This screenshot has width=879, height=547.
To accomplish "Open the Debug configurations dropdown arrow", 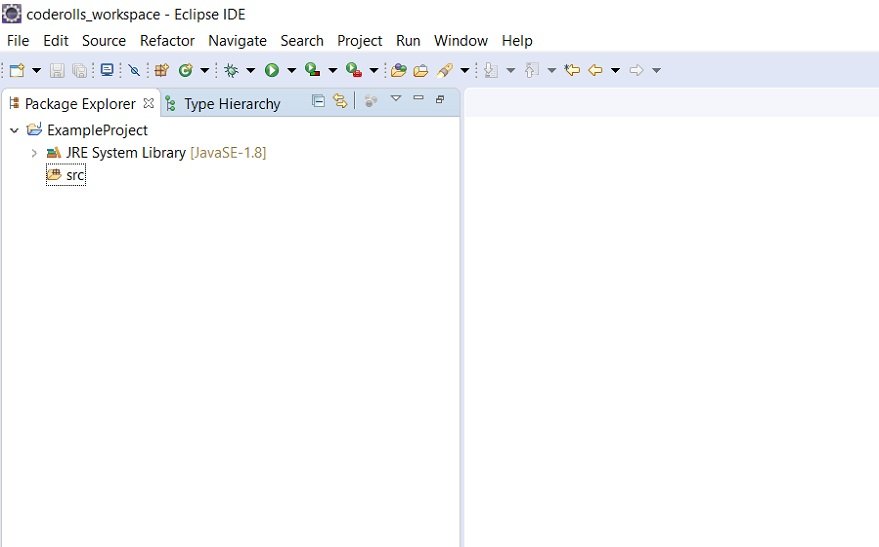I will [x=251, y=71].
